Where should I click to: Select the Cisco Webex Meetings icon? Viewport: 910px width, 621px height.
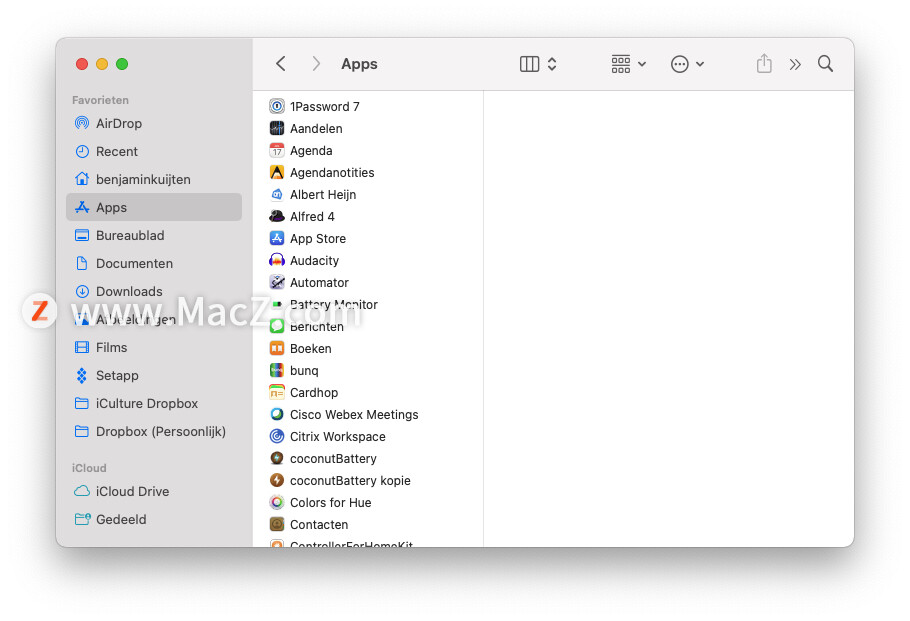pyautogui.click(x=277, y=414)
